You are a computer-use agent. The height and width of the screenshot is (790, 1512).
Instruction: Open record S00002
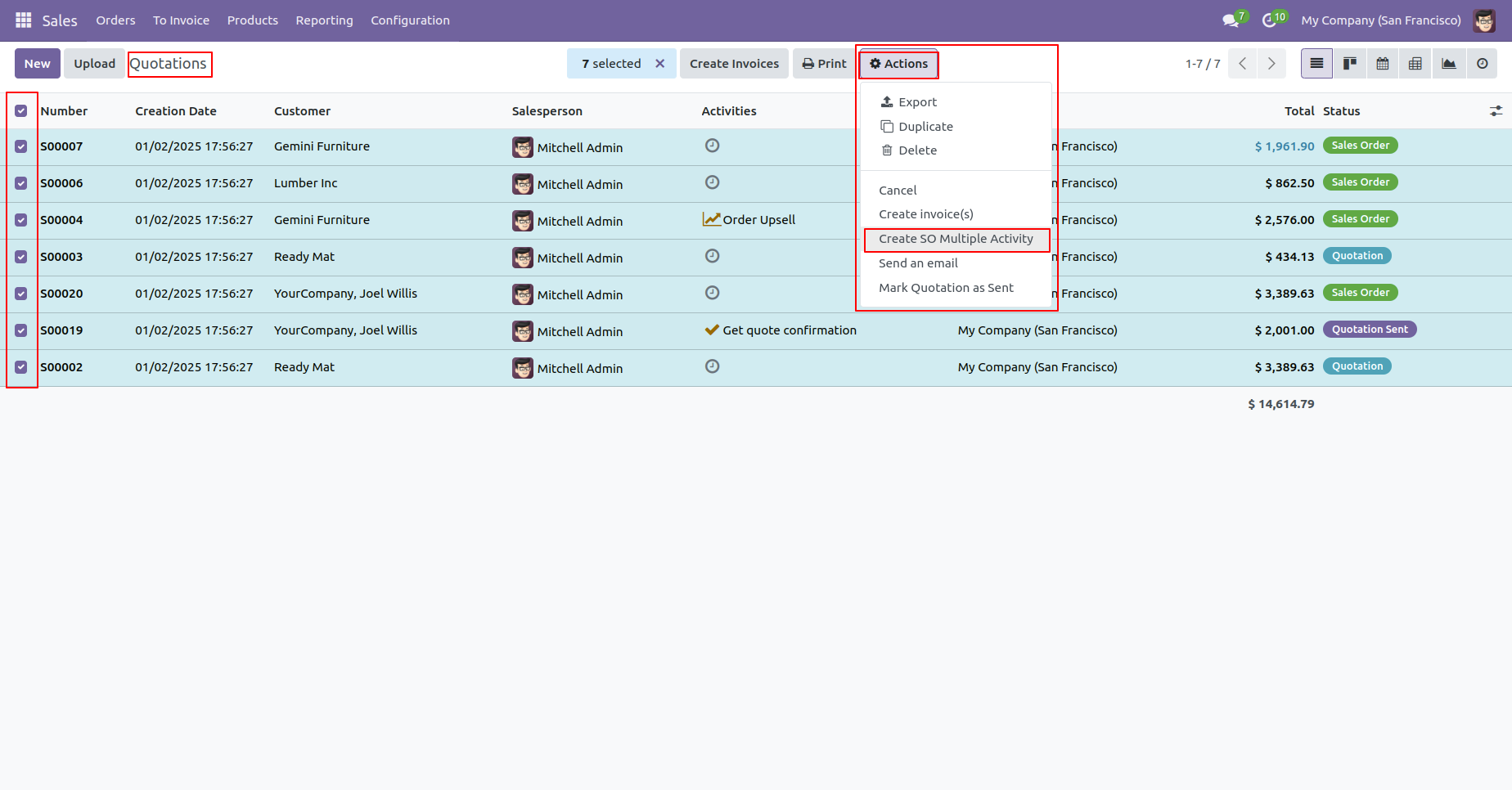pyautogui.click(x=61, y=367)
